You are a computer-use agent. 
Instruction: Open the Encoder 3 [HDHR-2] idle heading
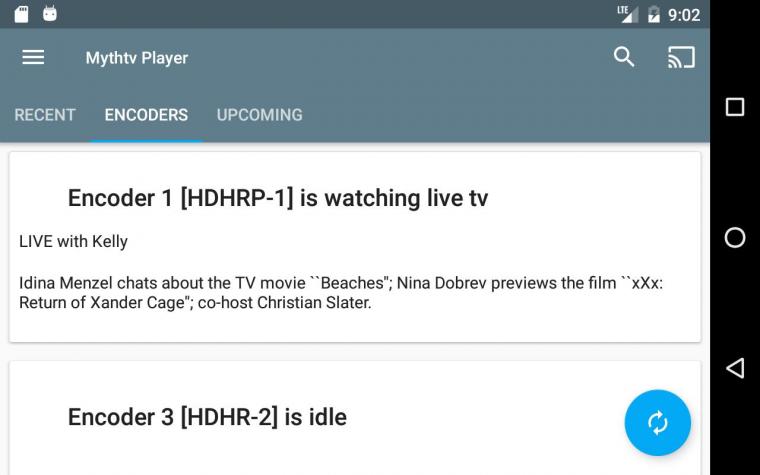(x=207, y=417)
